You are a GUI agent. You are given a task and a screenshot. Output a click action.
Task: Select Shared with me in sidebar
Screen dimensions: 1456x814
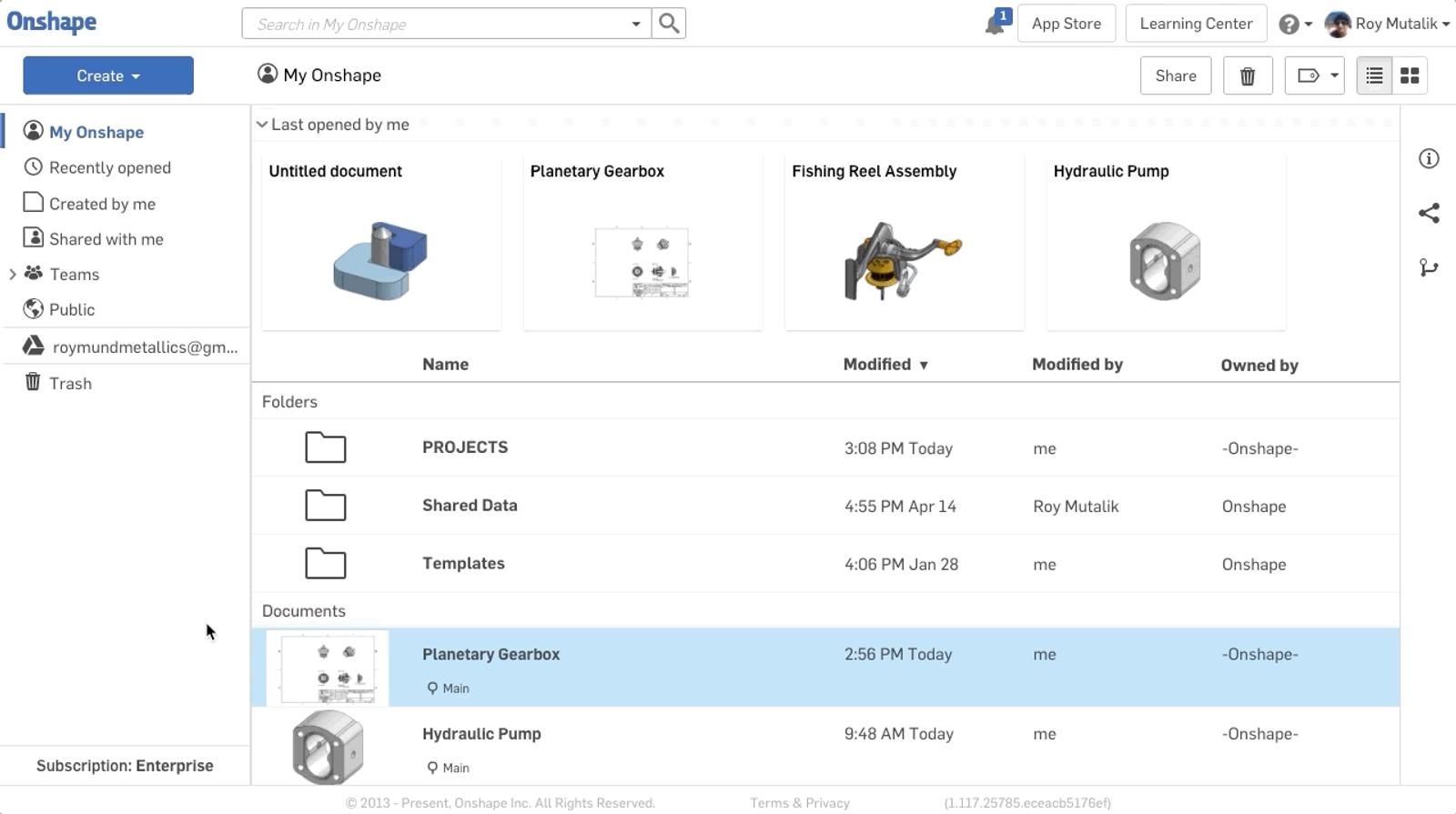pos(106,239)
